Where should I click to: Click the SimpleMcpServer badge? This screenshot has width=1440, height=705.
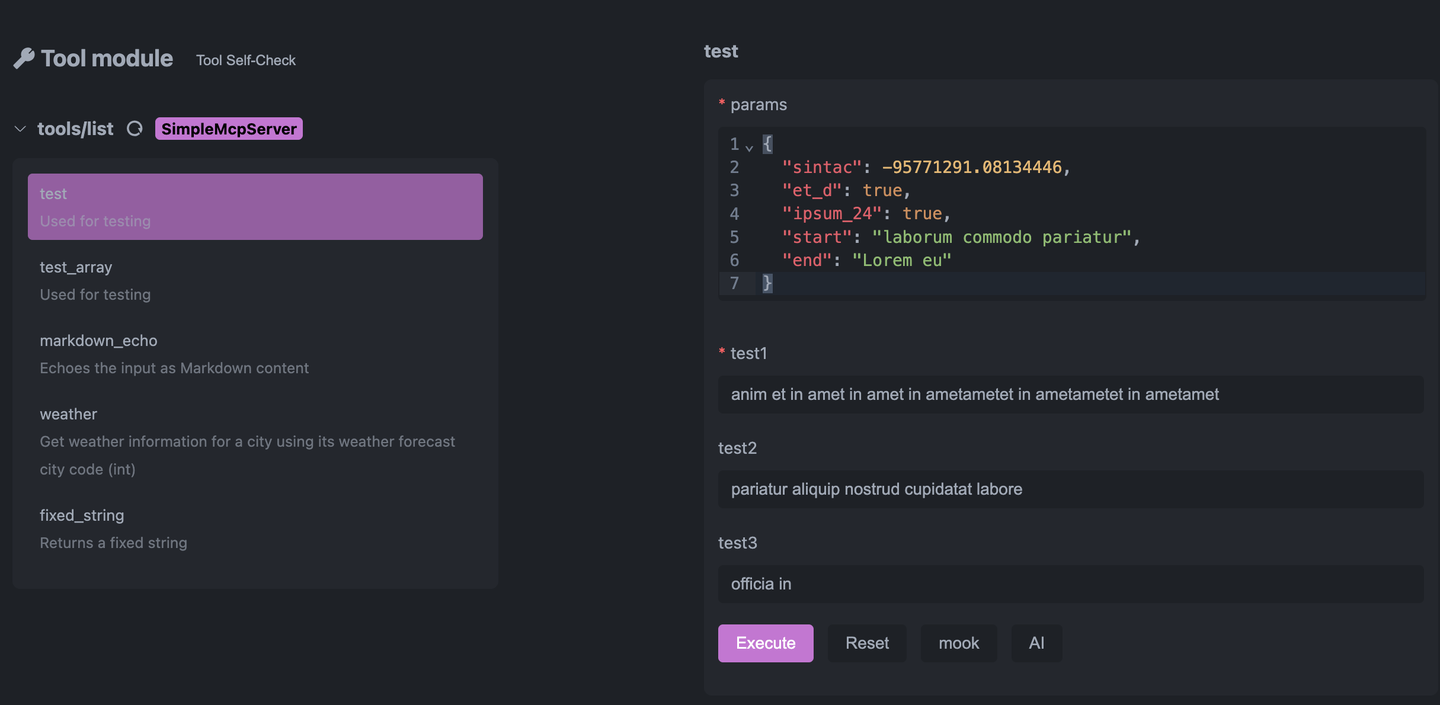tap(229, 129)
